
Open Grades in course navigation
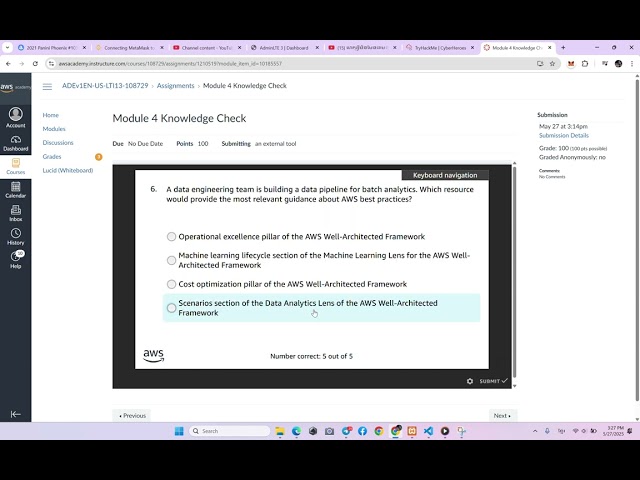tap(52, 157)
